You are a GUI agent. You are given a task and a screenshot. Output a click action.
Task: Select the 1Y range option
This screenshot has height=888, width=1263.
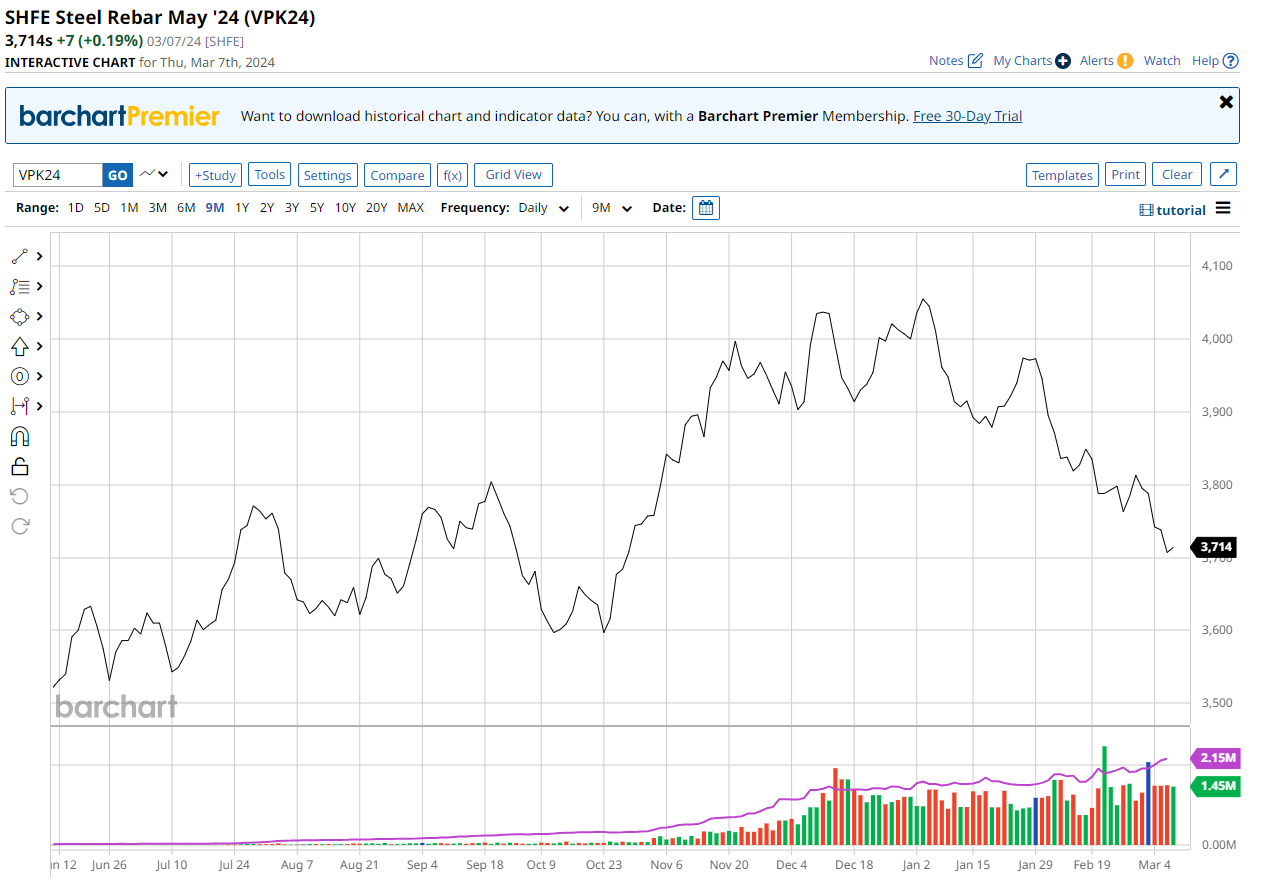coord(242,208)
